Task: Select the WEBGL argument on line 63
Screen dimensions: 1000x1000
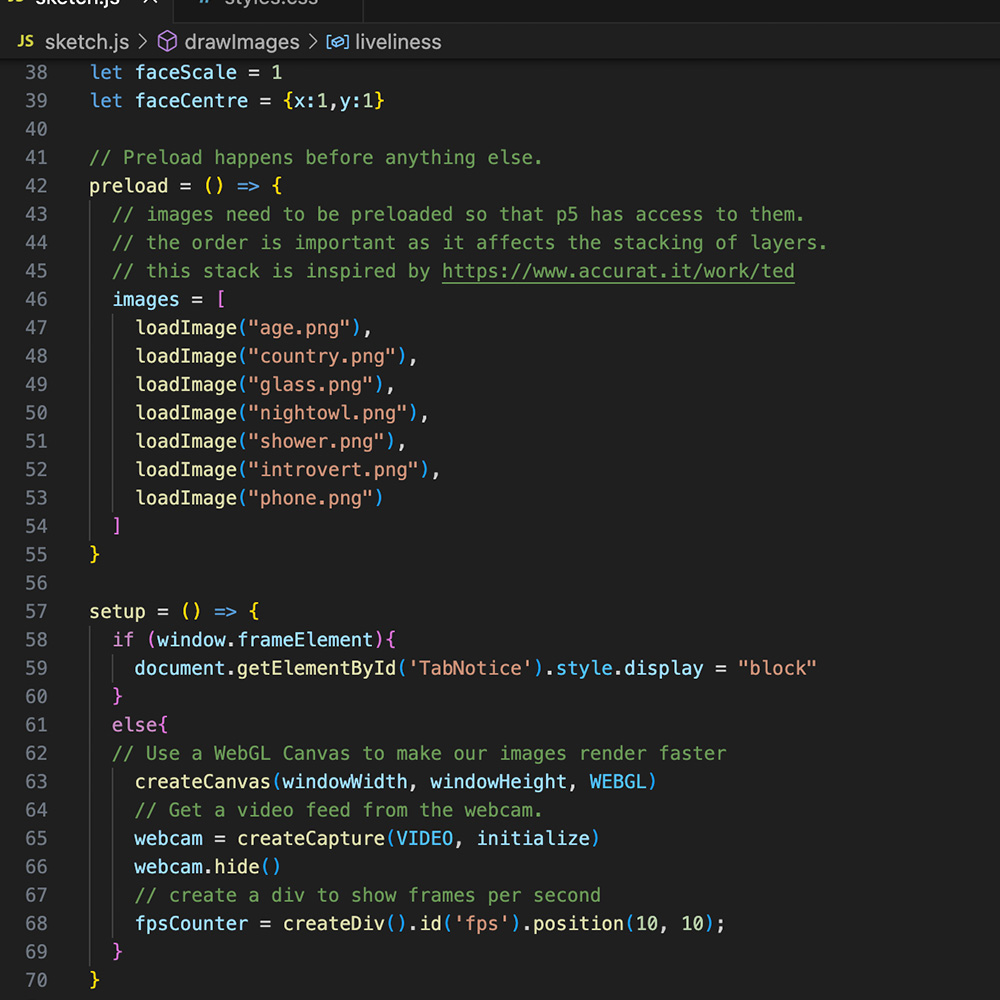Action: click(620, 781)
